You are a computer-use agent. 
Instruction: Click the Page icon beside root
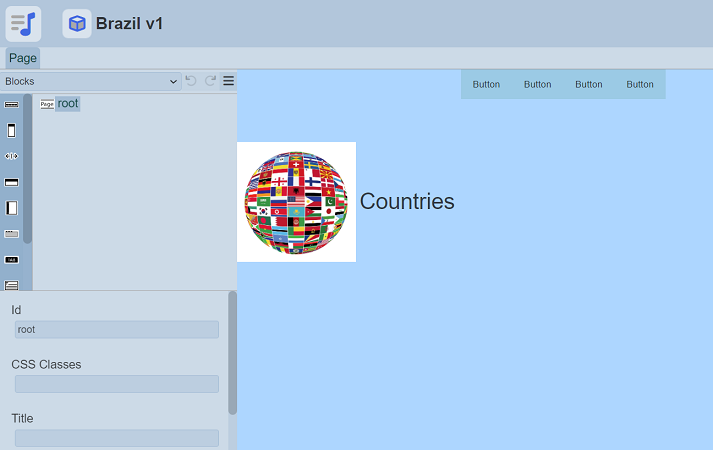(x=47, y=104)
